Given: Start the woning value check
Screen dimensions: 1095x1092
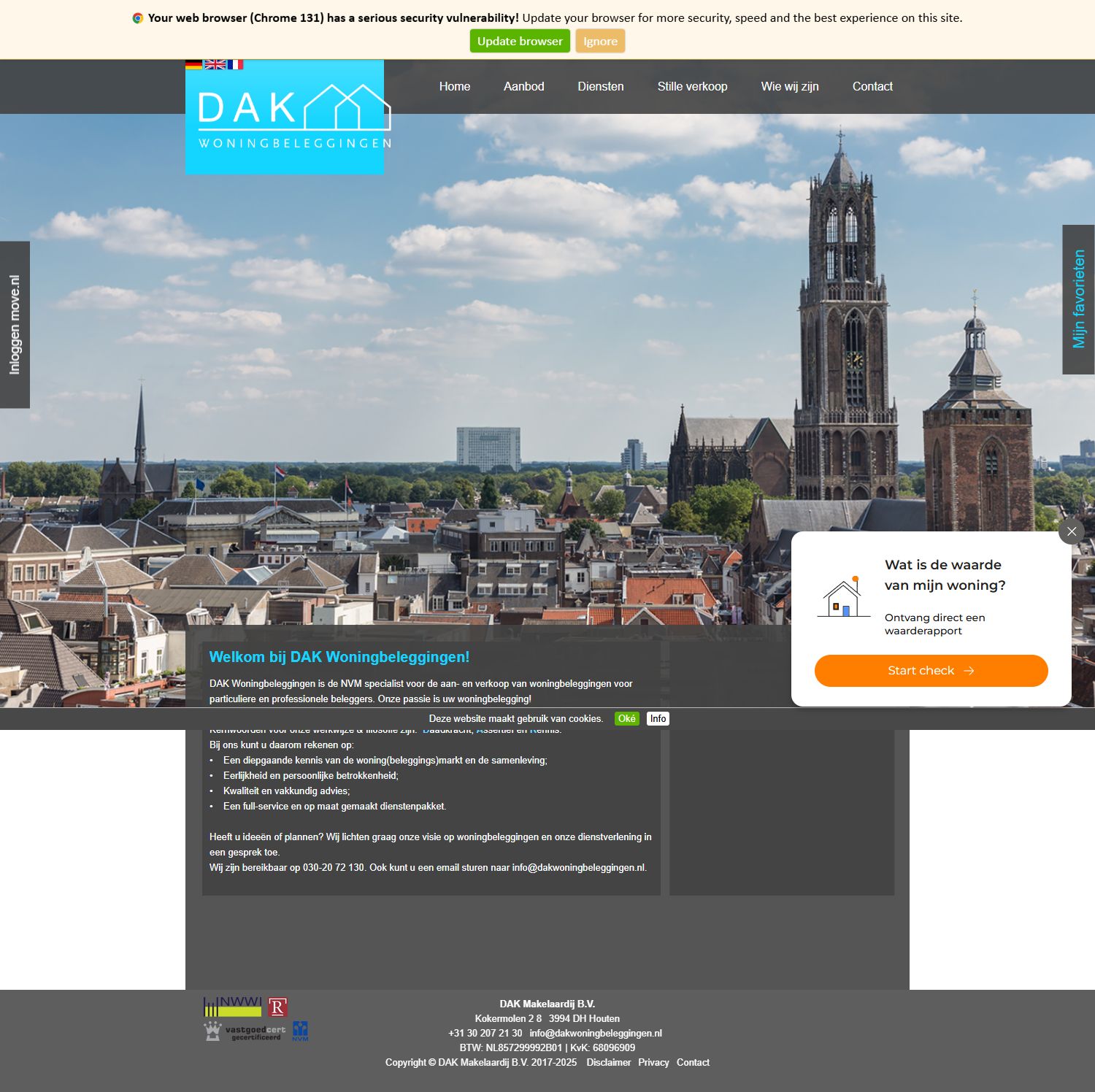Looking at the screenshot, I should pos(931,670).
